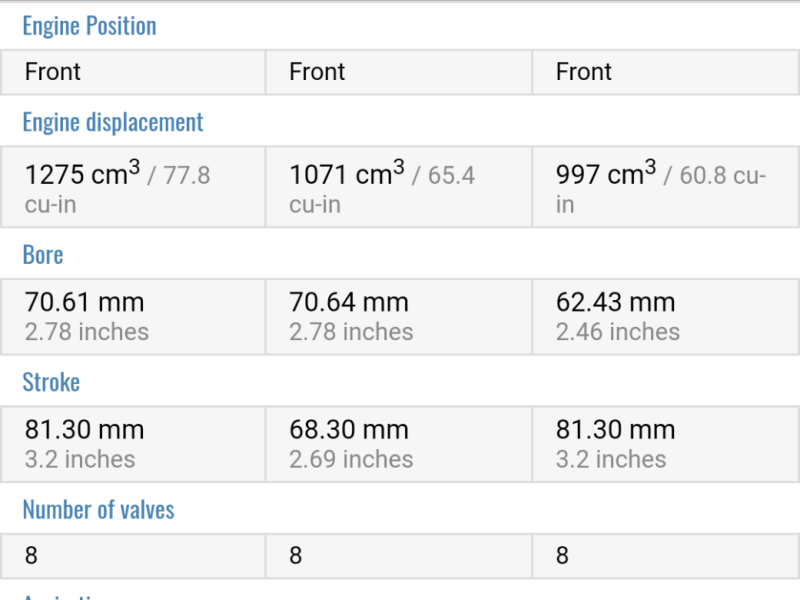Click the first 81.30 mm stroke cell
Viewport: 800px width, 600px height.
(133, 444)
